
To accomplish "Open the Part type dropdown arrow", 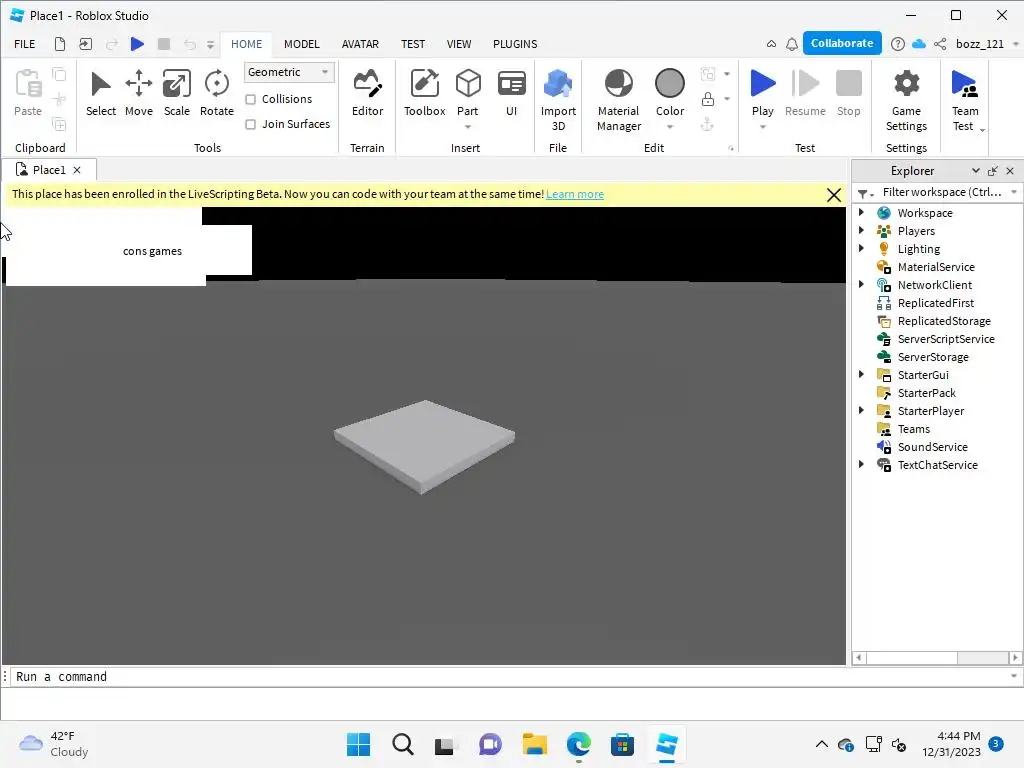I will [468, 127].
